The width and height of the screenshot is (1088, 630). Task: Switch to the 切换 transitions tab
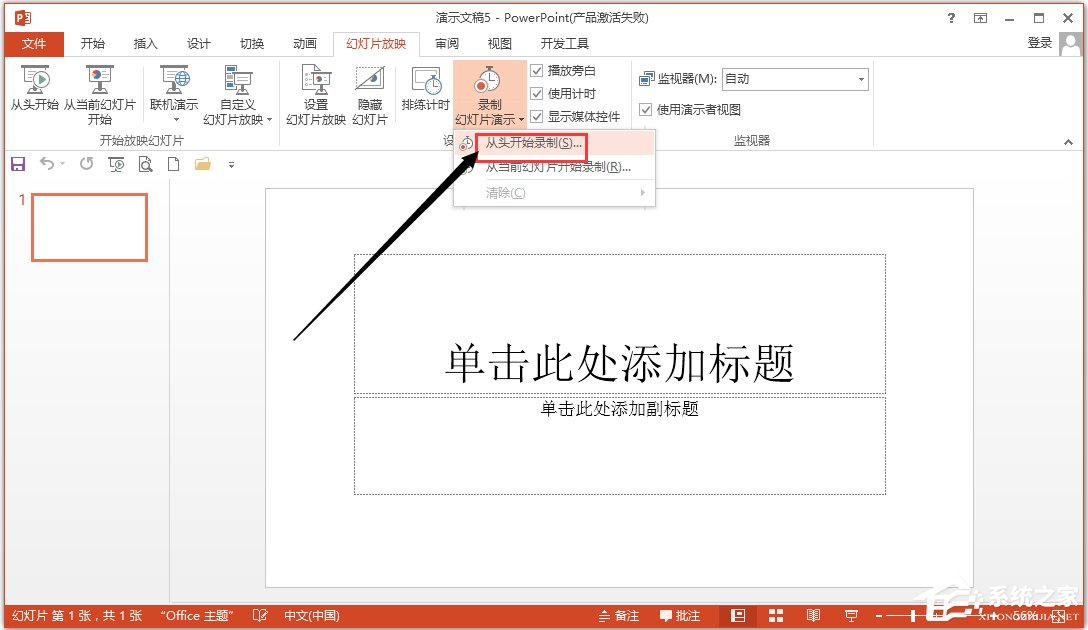[x=252, y=44]
